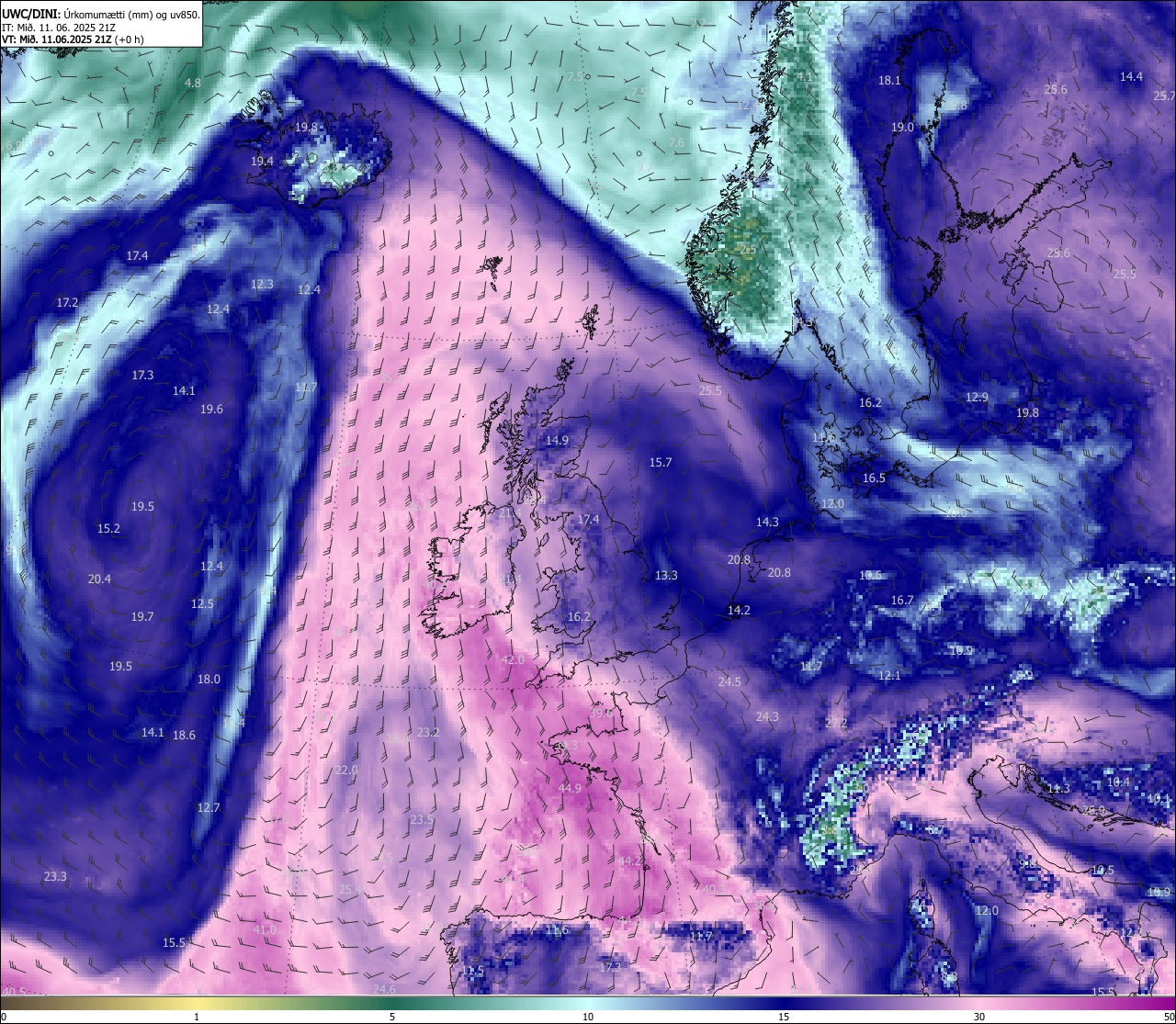
Task: Click the 24.5 map value
Action: pos(729,682)
